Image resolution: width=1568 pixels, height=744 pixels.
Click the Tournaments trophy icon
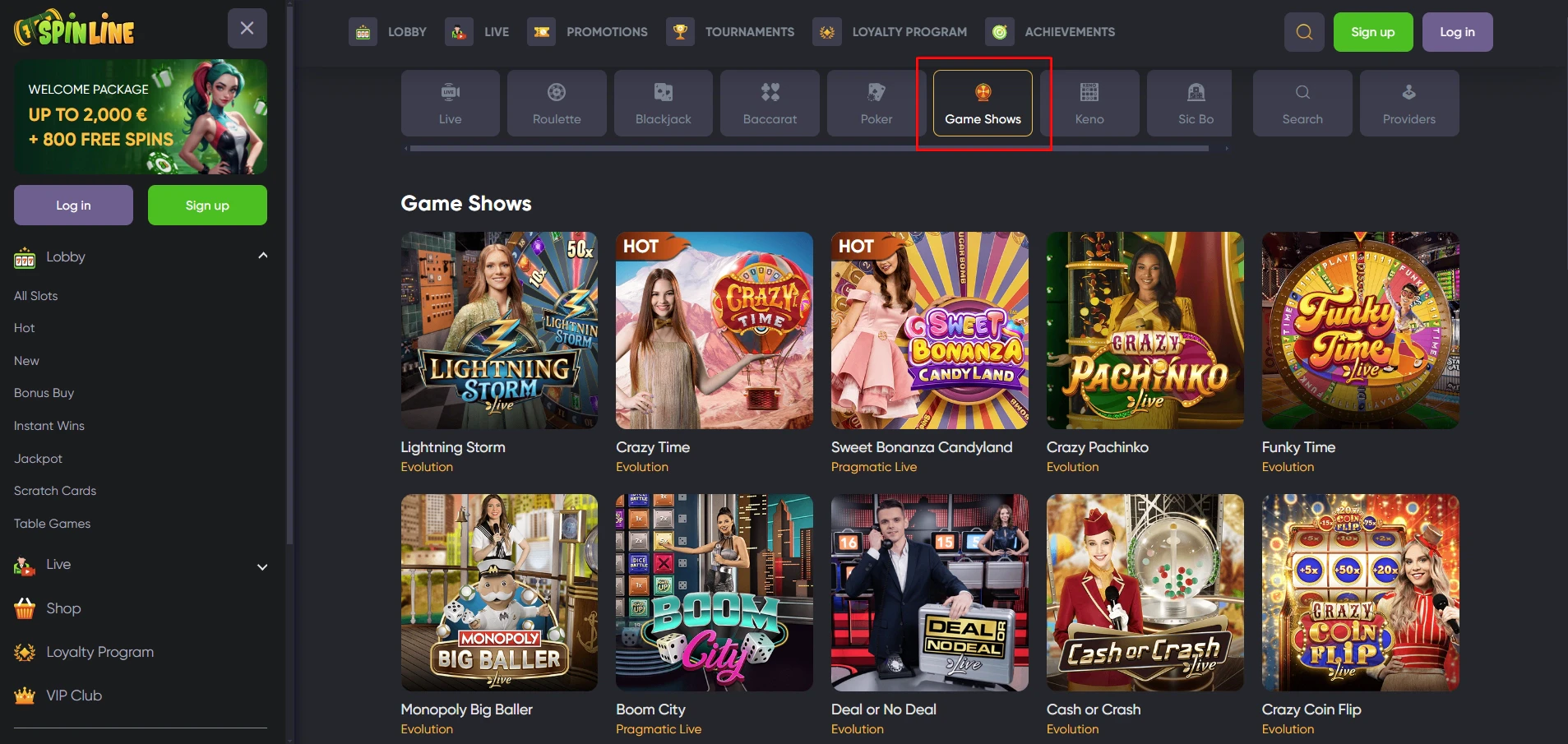pyautogui.click(x=680, y=32)
